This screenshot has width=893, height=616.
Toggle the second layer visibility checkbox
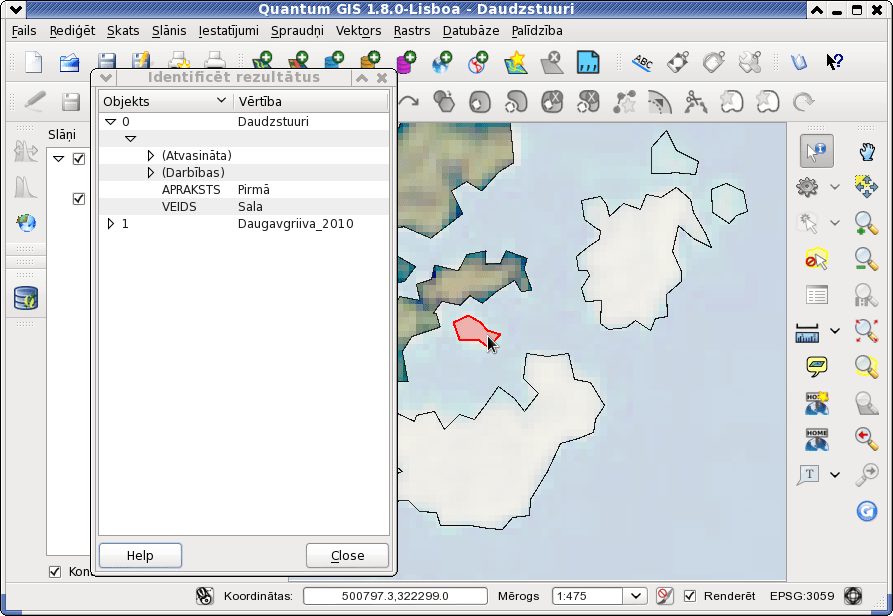click(79, 199)
